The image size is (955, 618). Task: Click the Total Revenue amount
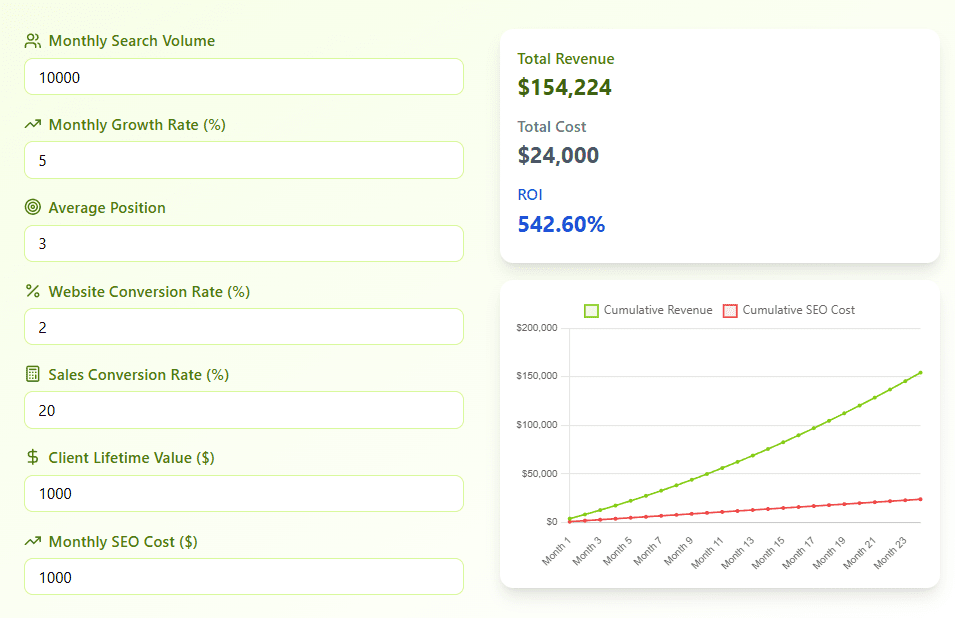point(565,87)
